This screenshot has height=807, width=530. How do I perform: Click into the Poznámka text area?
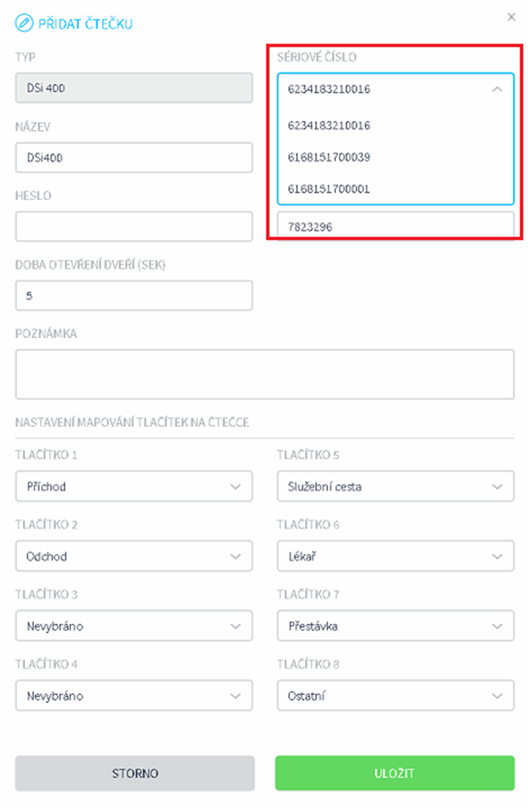(264, 374)
